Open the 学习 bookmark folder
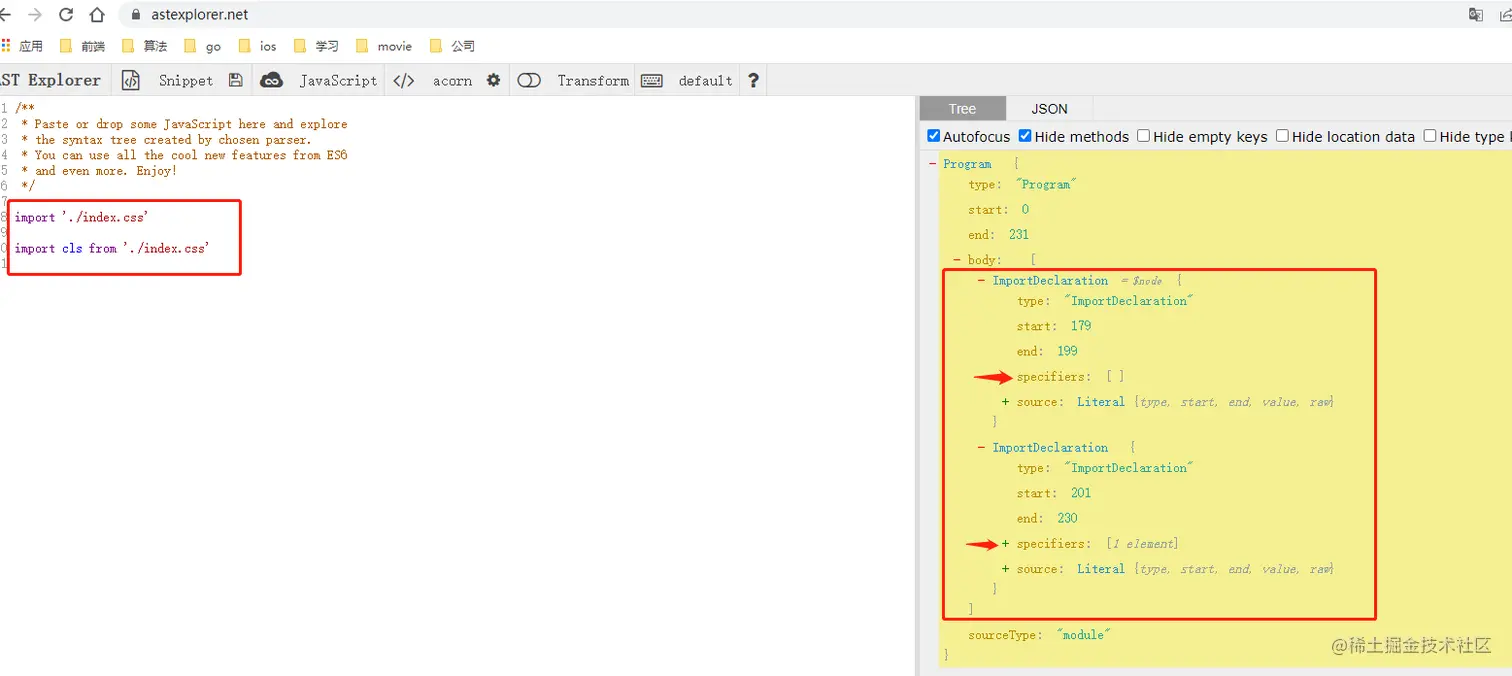This screenshot has width=1512, height=676. click(317, 46)
